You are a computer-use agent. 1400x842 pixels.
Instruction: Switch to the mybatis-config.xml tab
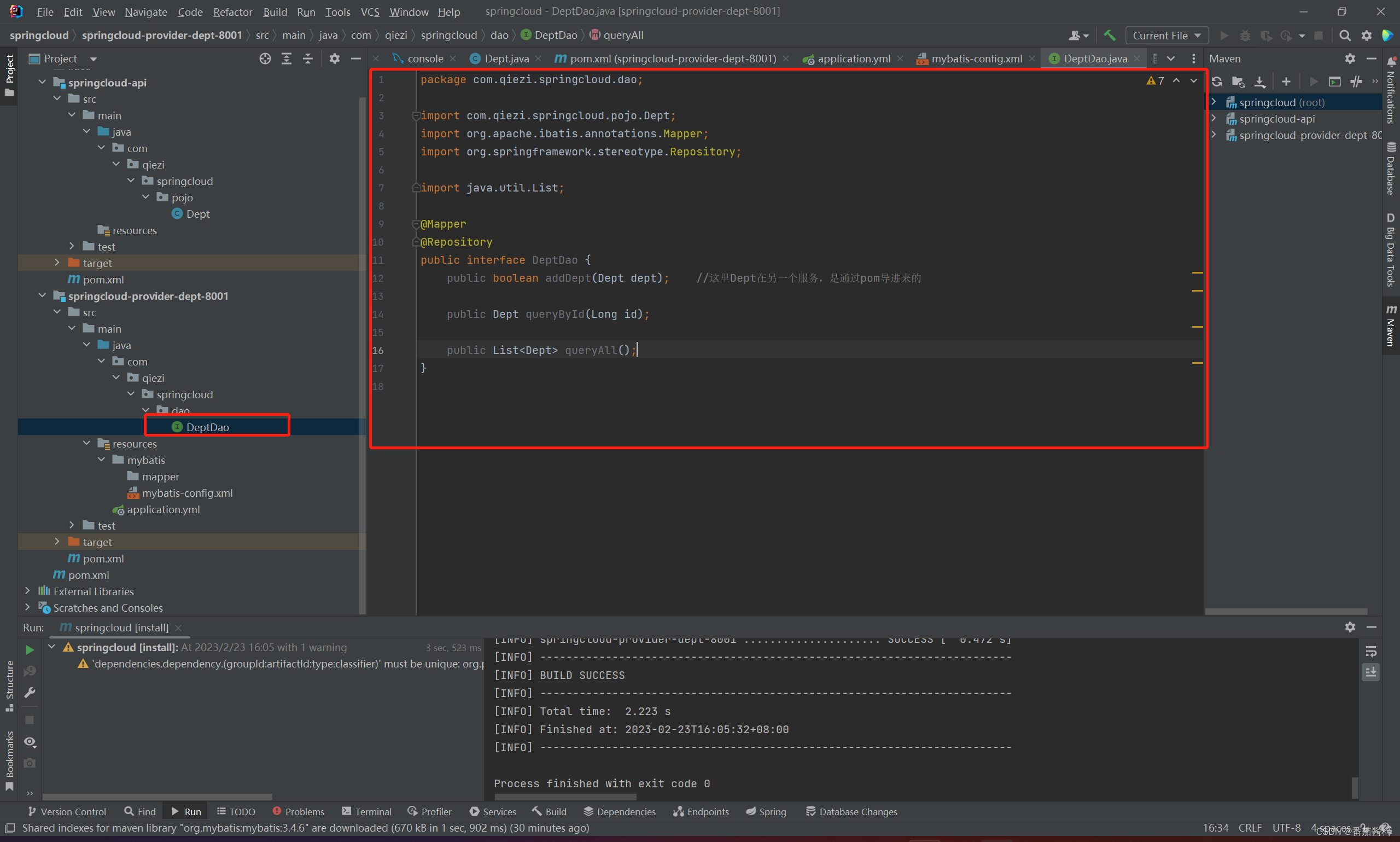[976, 59]
